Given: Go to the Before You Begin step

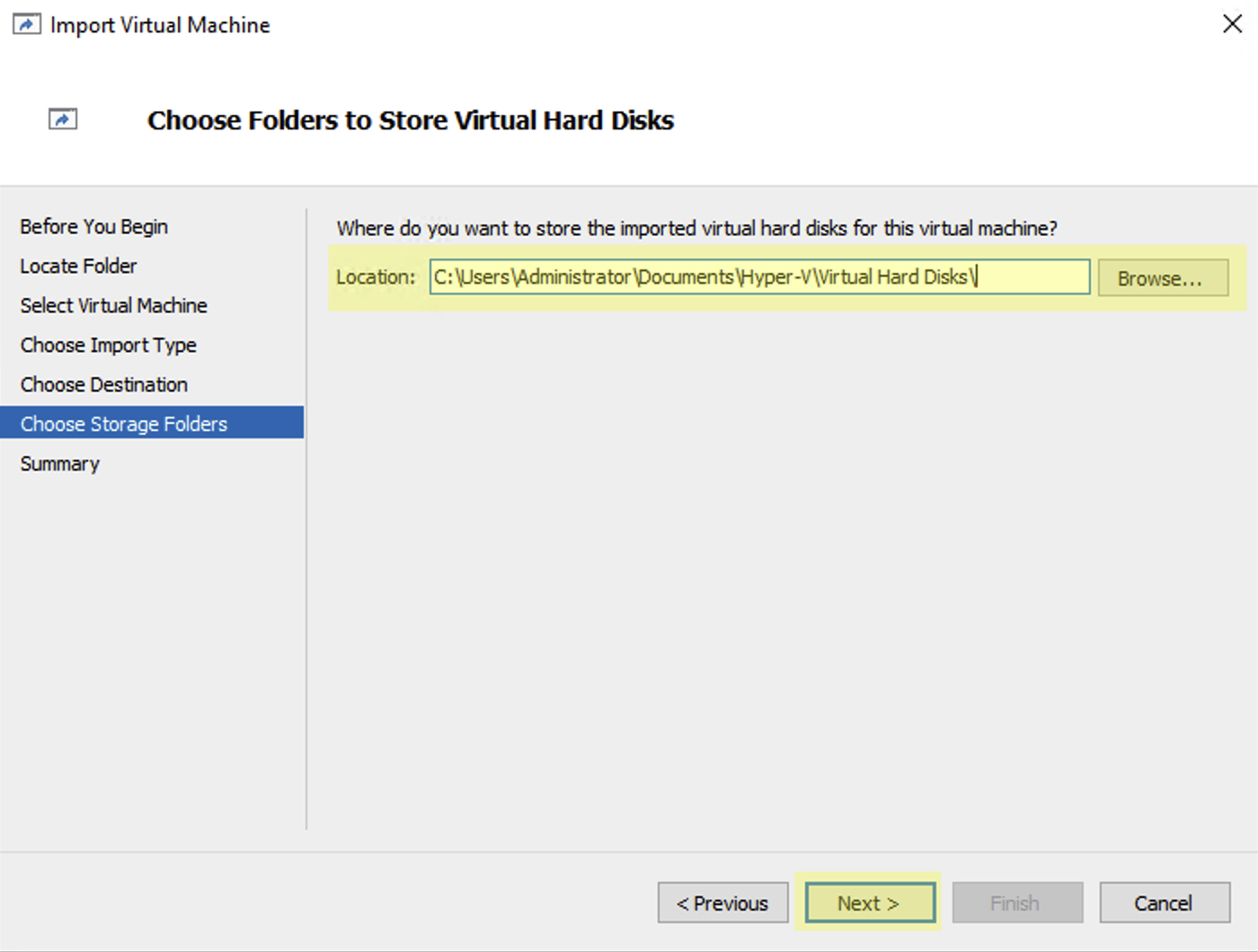Looking at the screenshot, I should click(x=94, y=226).
